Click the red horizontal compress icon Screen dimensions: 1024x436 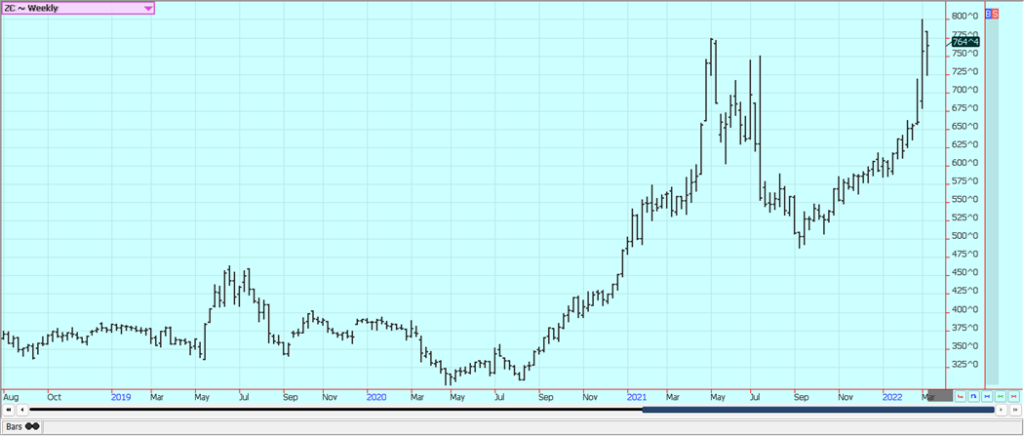1014,396
